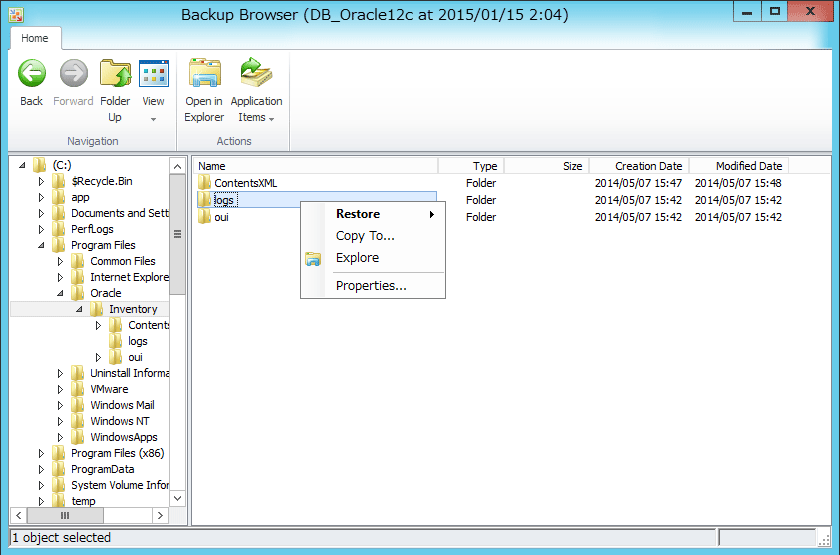
Task: Select the logs folder name in file list
Action: click(224, 200)
